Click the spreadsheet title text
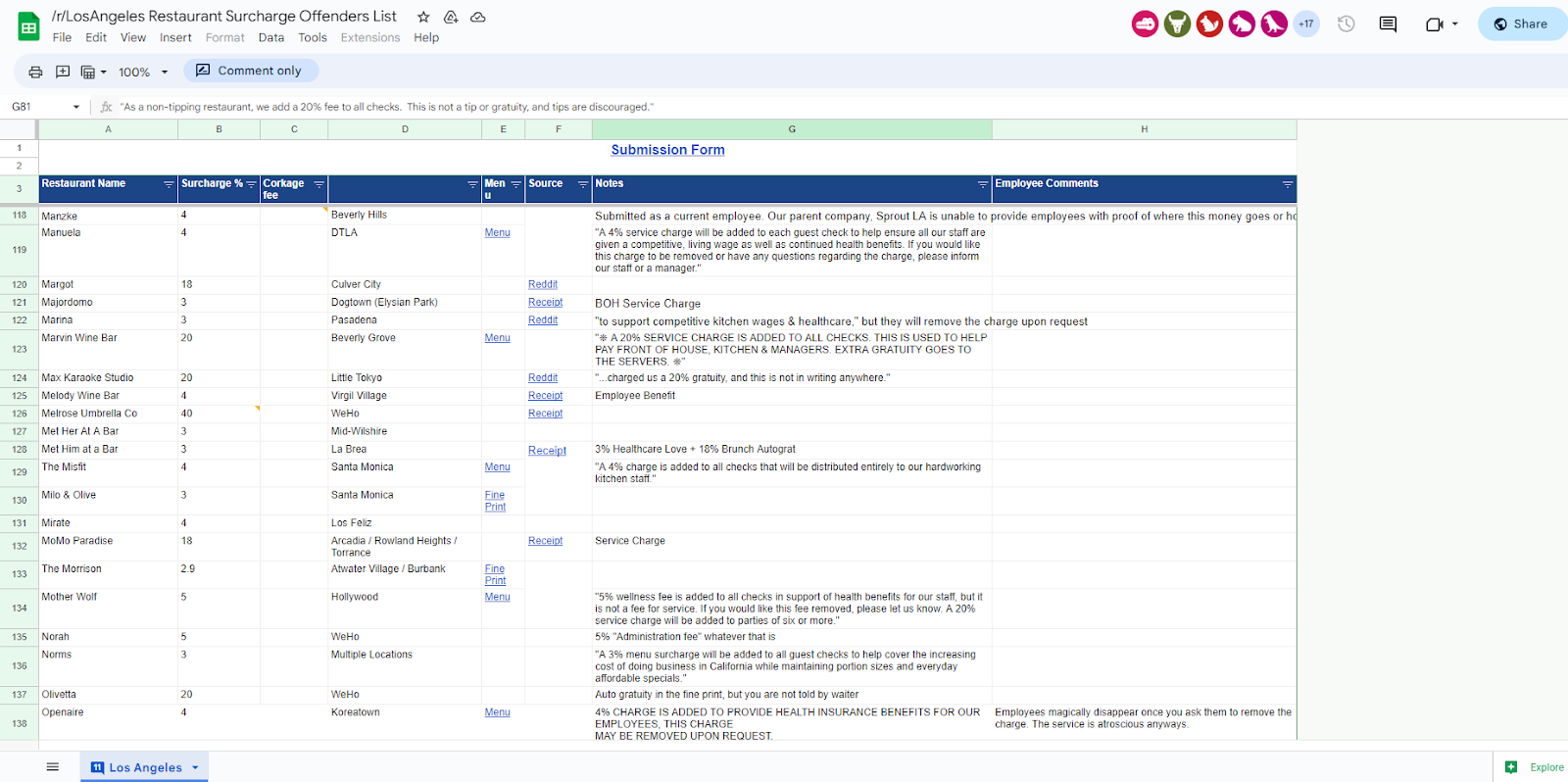1568x782 pixels. coord(224,17)
